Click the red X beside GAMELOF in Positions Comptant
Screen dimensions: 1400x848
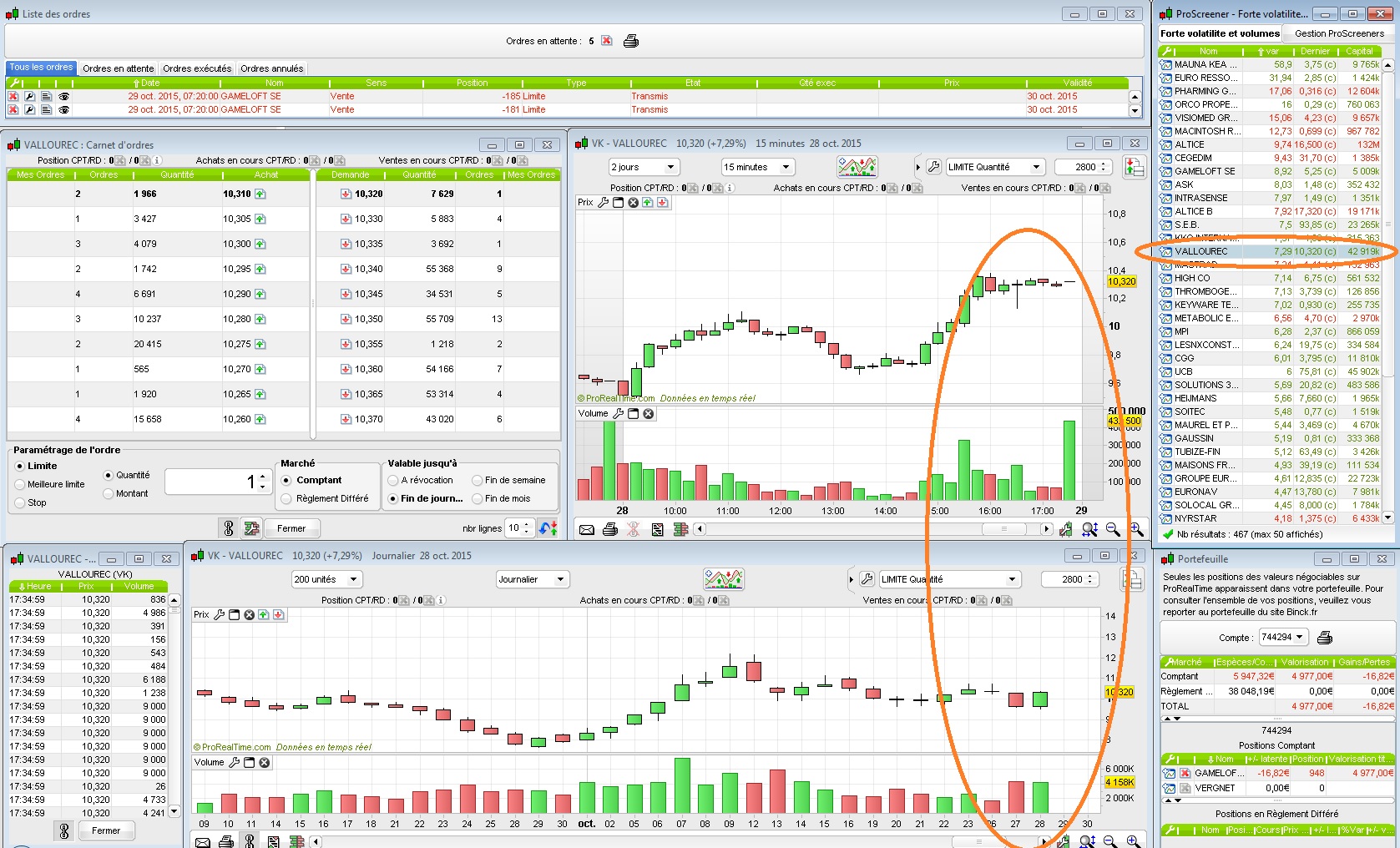coord(1185,773)
